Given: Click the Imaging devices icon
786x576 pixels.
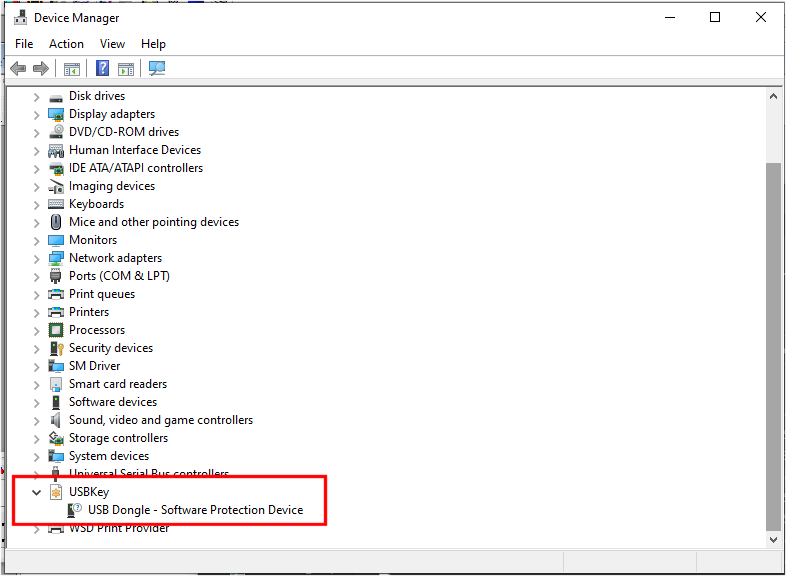Looking at the screenshot, I should 56,186.
